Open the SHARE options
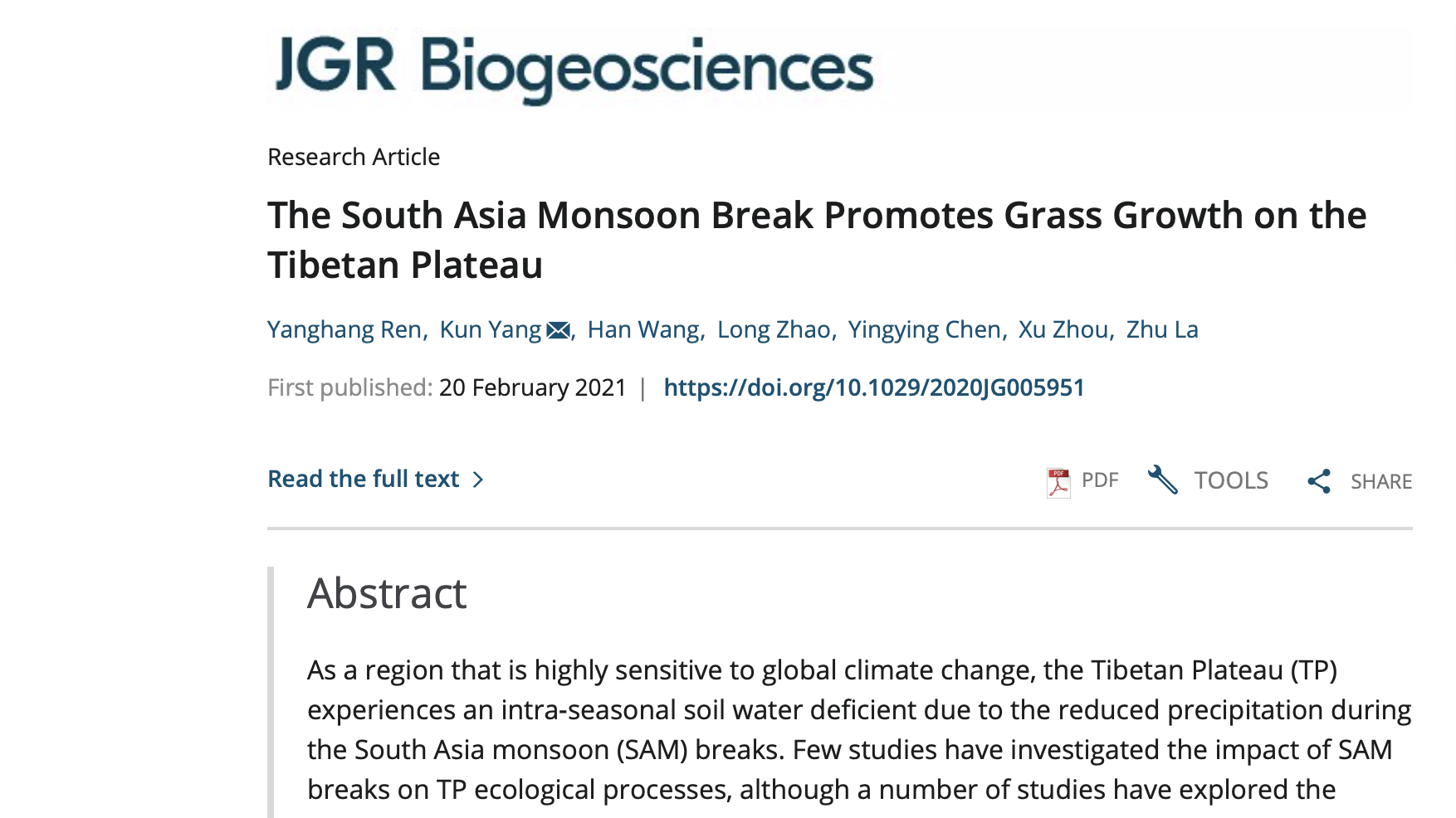The image size is (1456, 818). coord(1380,481)
